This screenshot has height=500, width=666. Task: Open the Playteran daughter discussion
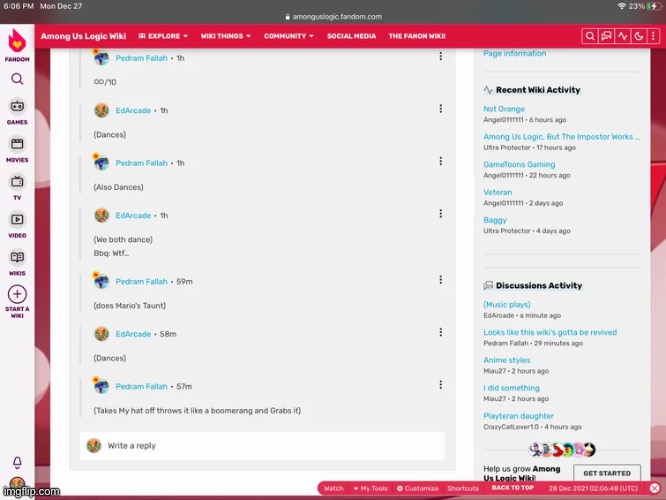(518, 416)
